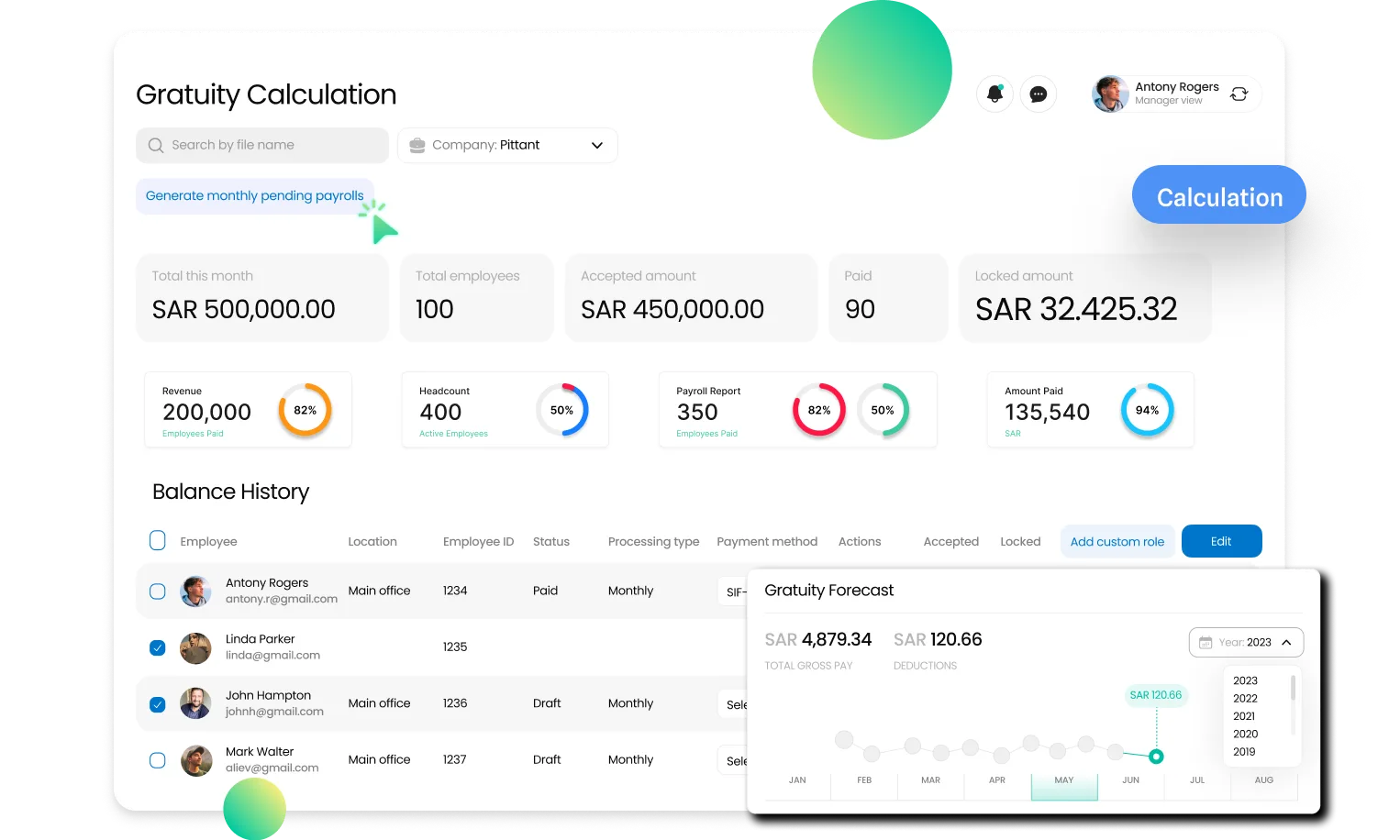This screenshot has height=840, width=1400.
Task: Uncheck the Linda Parker row checkbox
Action: (158, 647)
